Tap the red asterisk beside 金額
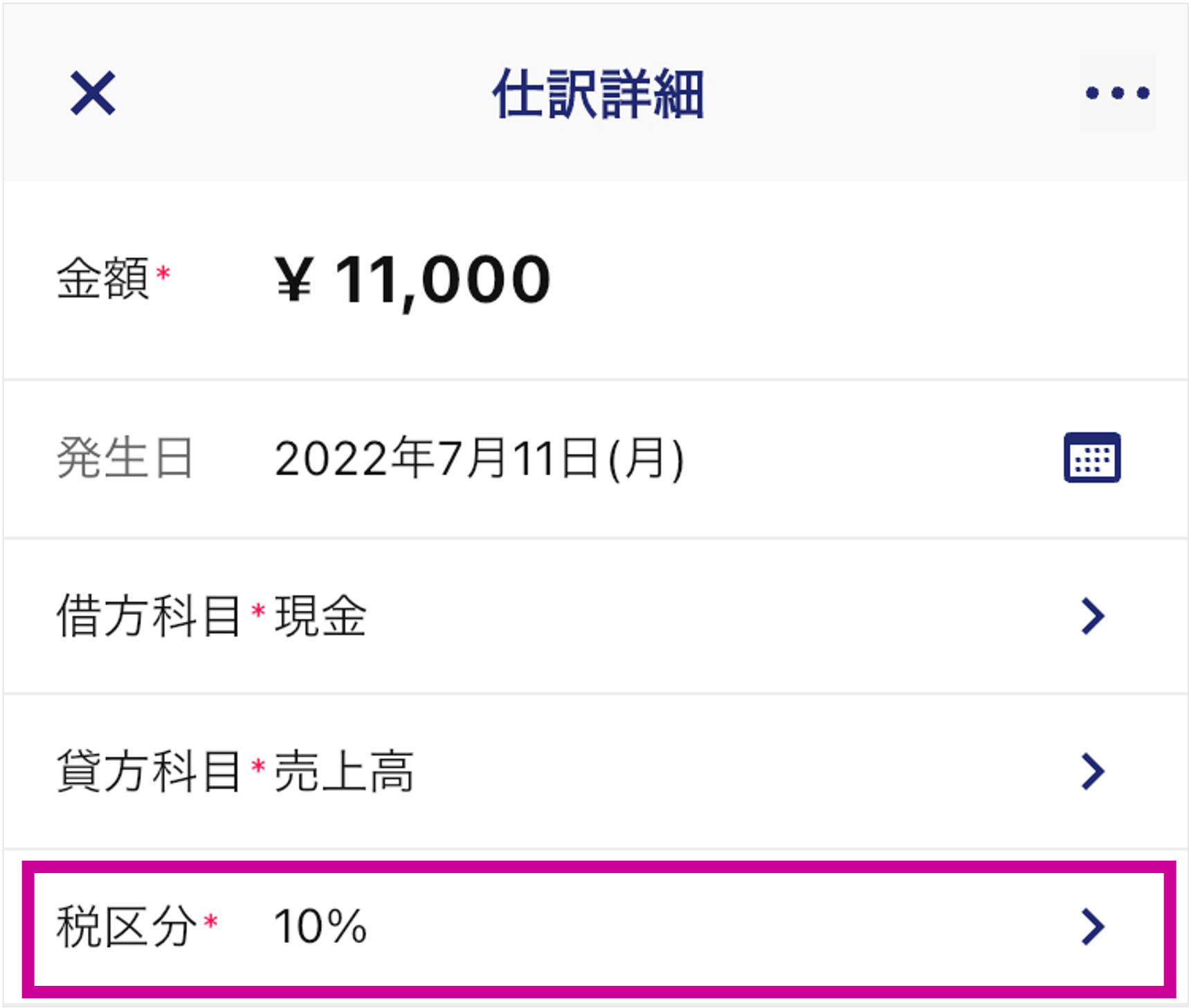The image size is (1189, 1008). coord(163,273)
